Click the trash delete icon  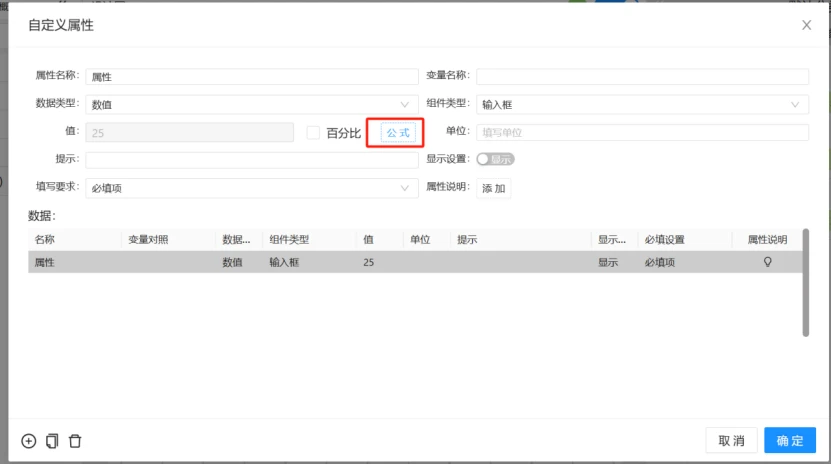[75, 441]
